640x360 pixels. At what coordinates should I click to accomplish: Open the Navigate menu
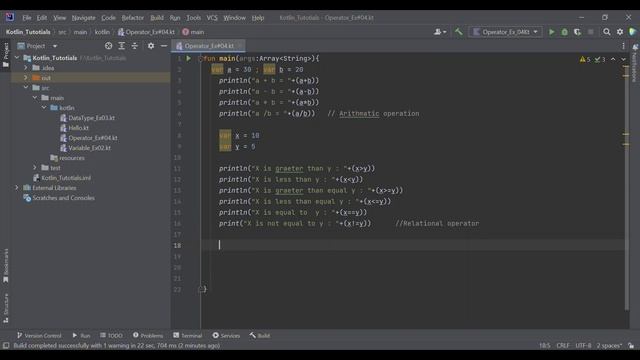(83, 18)
